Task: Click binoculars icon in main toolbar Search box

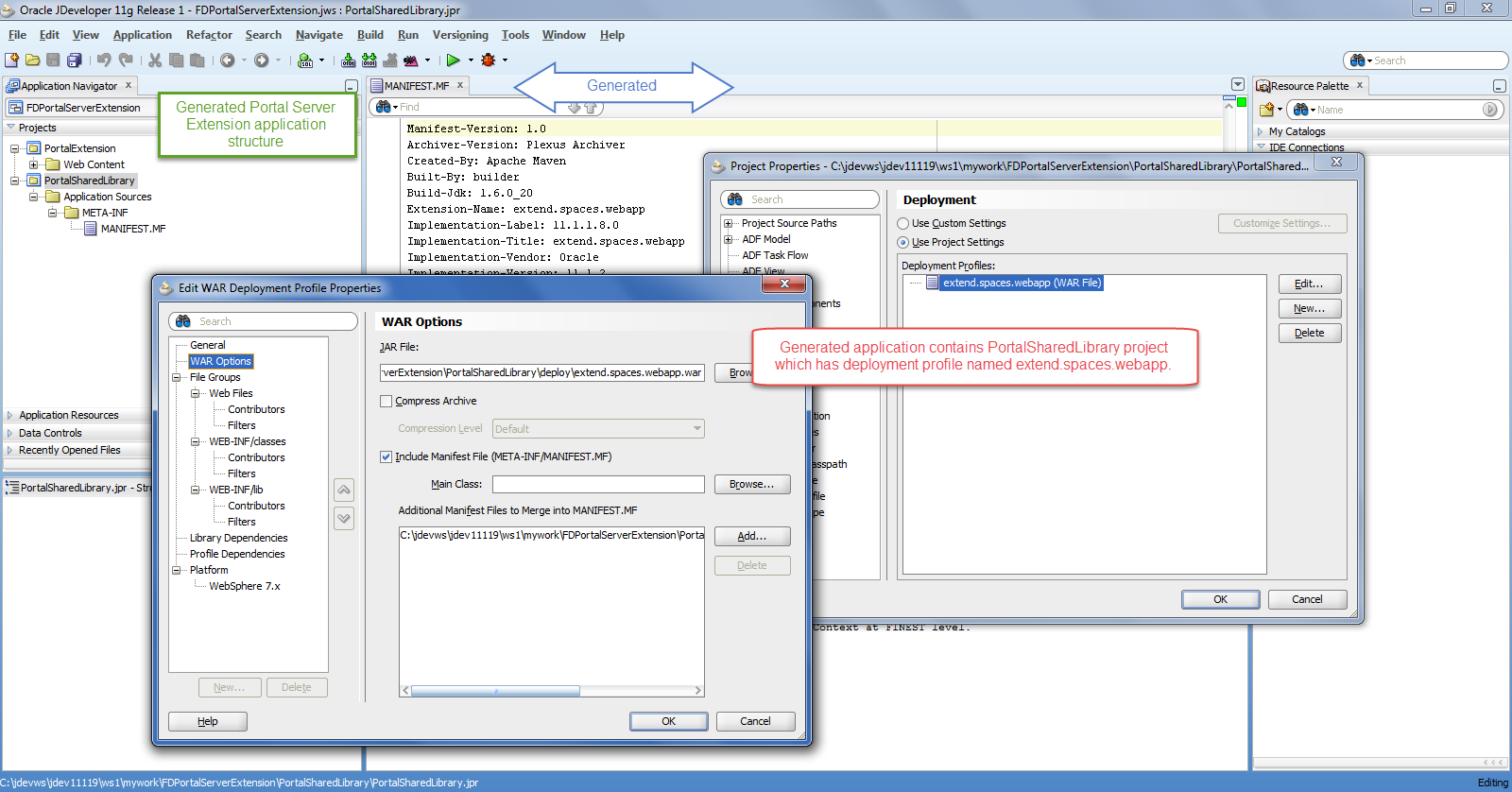Action: [x=1358, y=60]
